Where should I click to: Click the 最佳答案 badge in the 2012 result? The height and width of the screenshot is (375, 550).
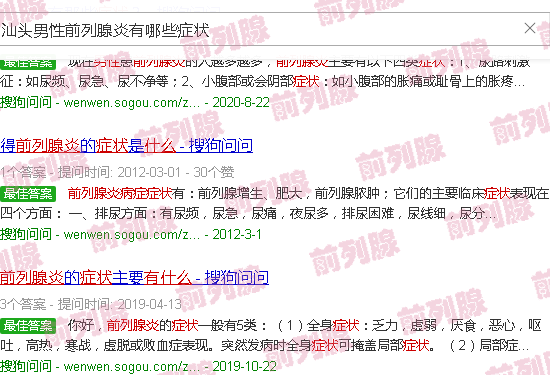pos(28,194)
